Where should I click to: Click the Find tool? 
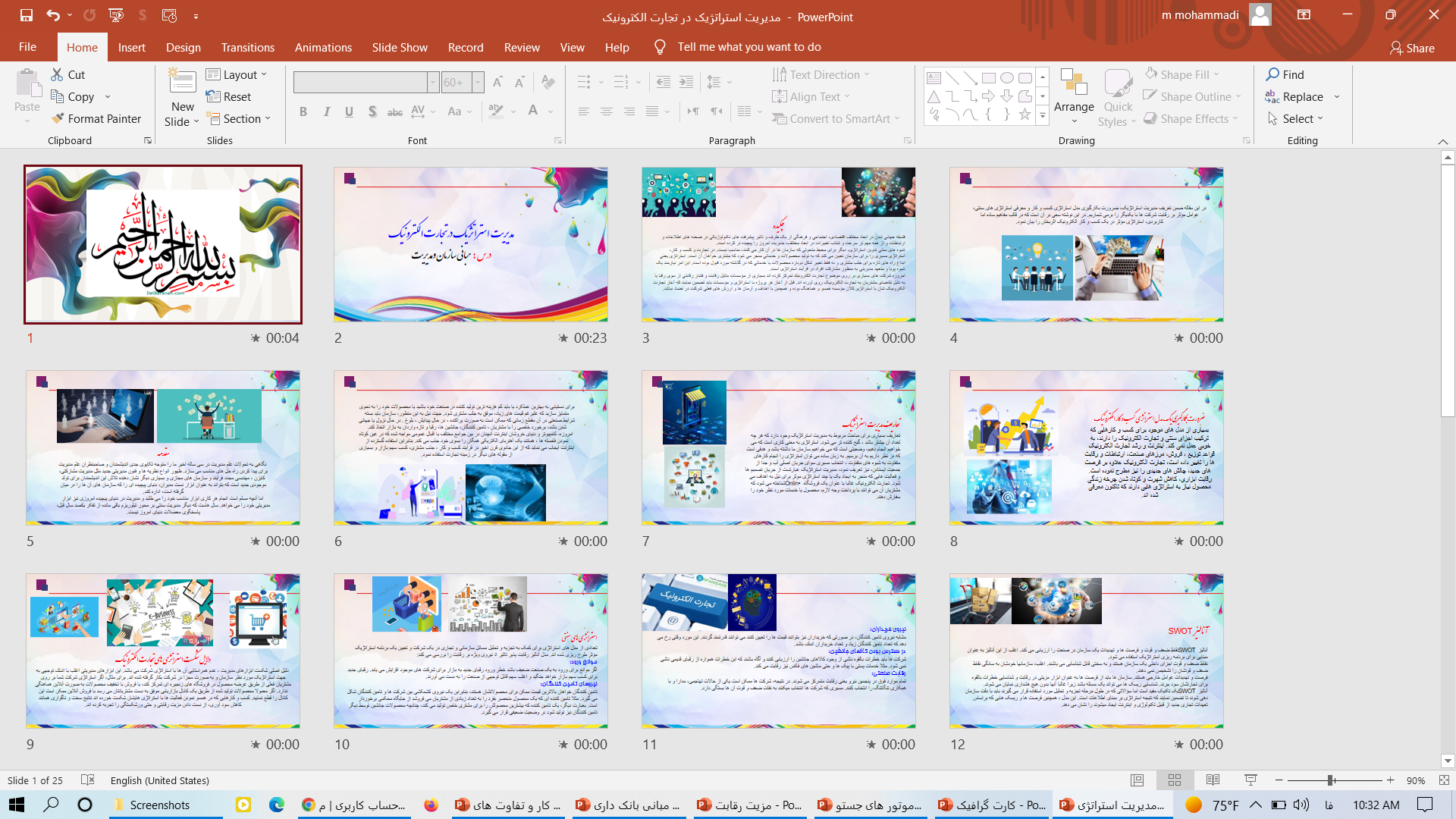pyautogui.click(x=1285, y=74)
